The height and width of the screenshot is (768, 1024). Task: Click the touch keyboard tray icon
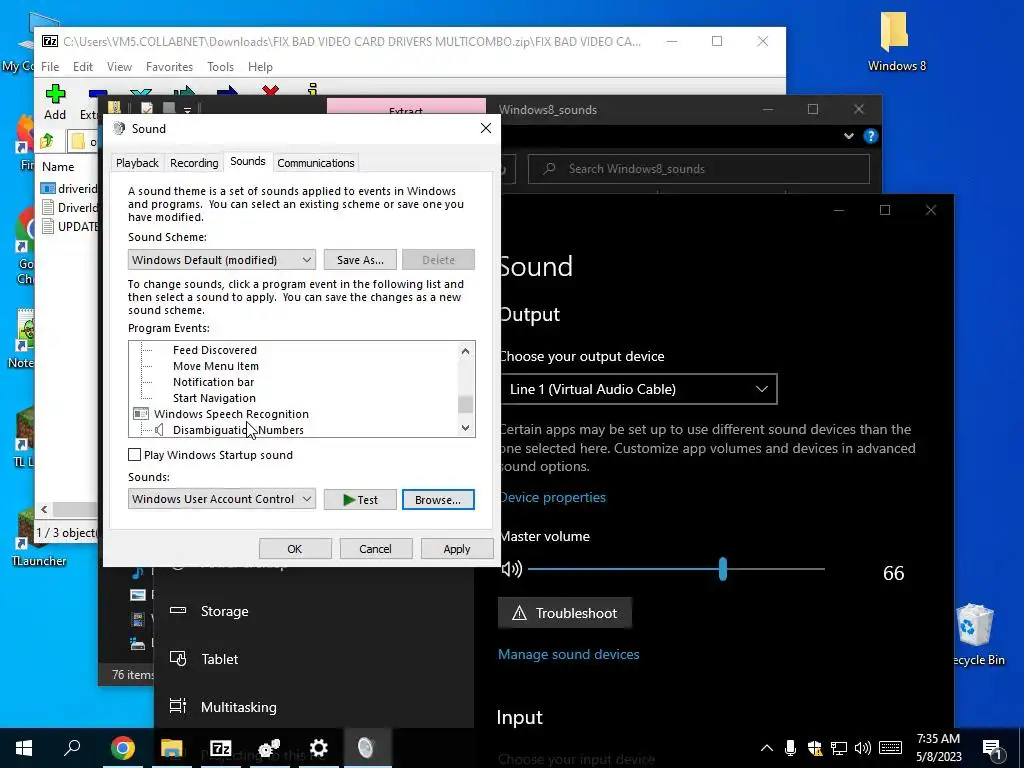(890, 748)
